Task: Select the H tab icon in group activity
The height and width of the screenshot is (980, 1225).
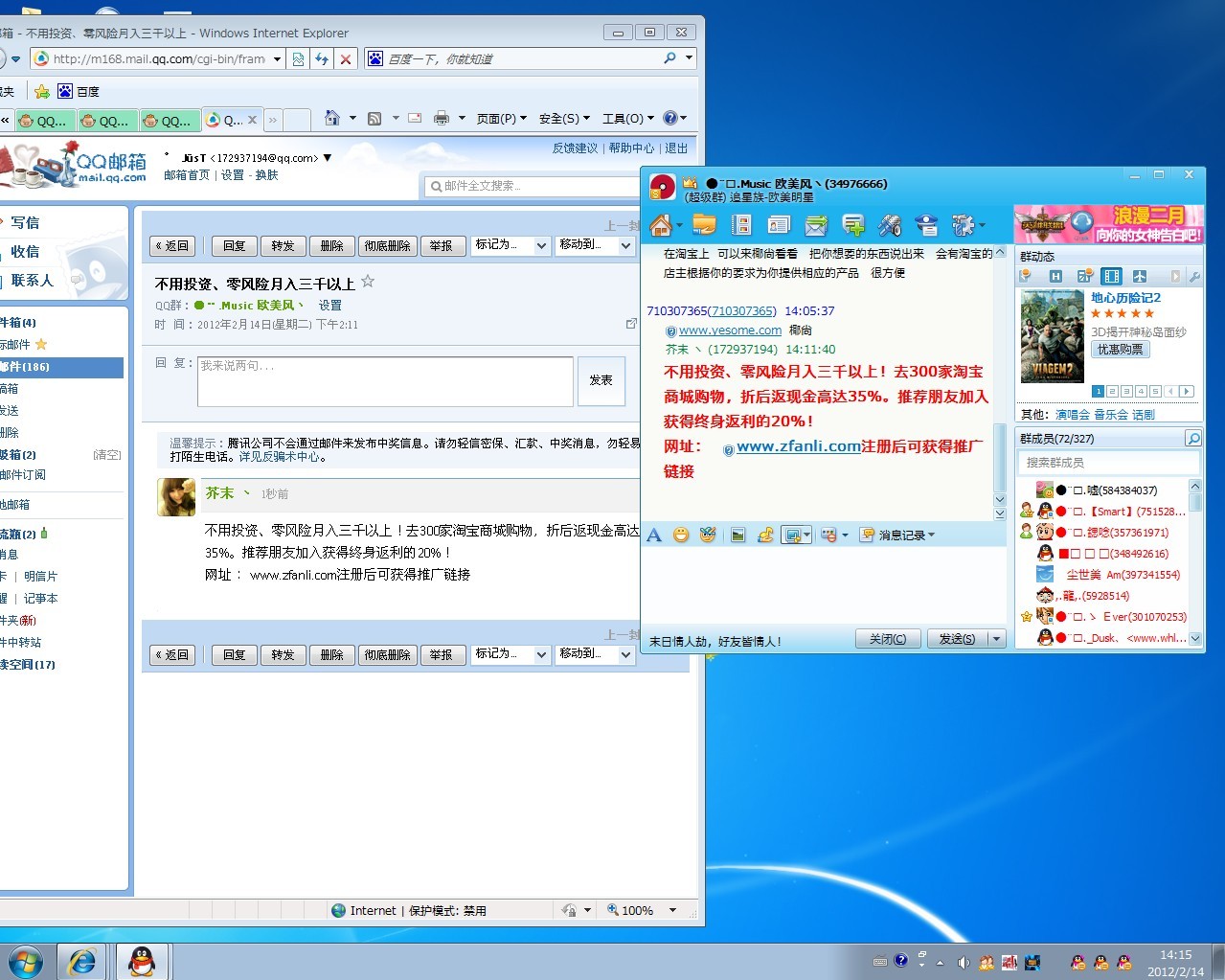Action: coord(1056,276)
